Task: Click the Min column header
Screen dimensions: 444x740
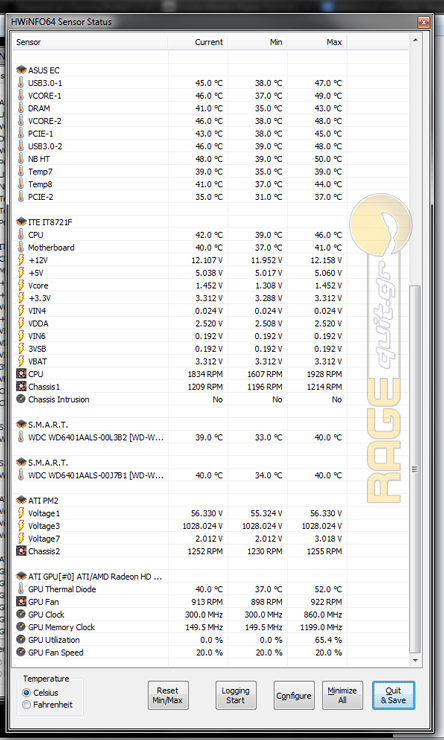Action: 257,42
